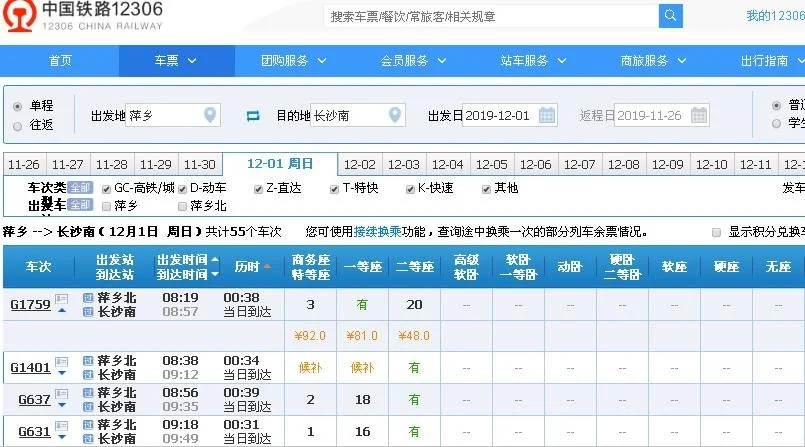Switch to the 12-11 date tab
805x447 pixels.
click(756, 165)
